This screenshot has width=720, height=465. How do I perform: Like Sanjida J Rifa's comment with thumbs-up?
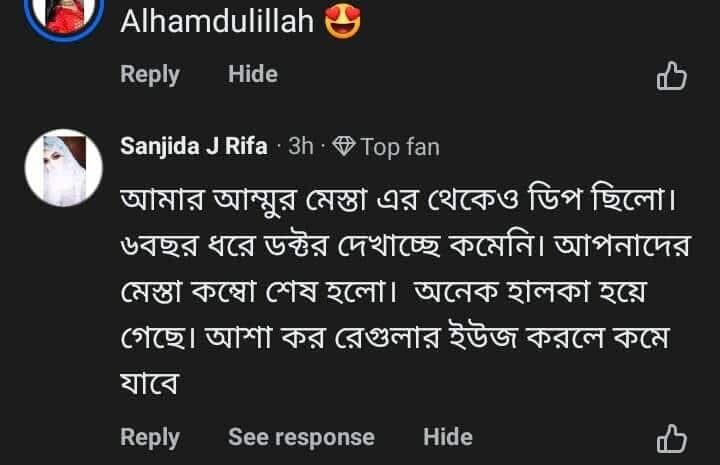tap(671, 438)
